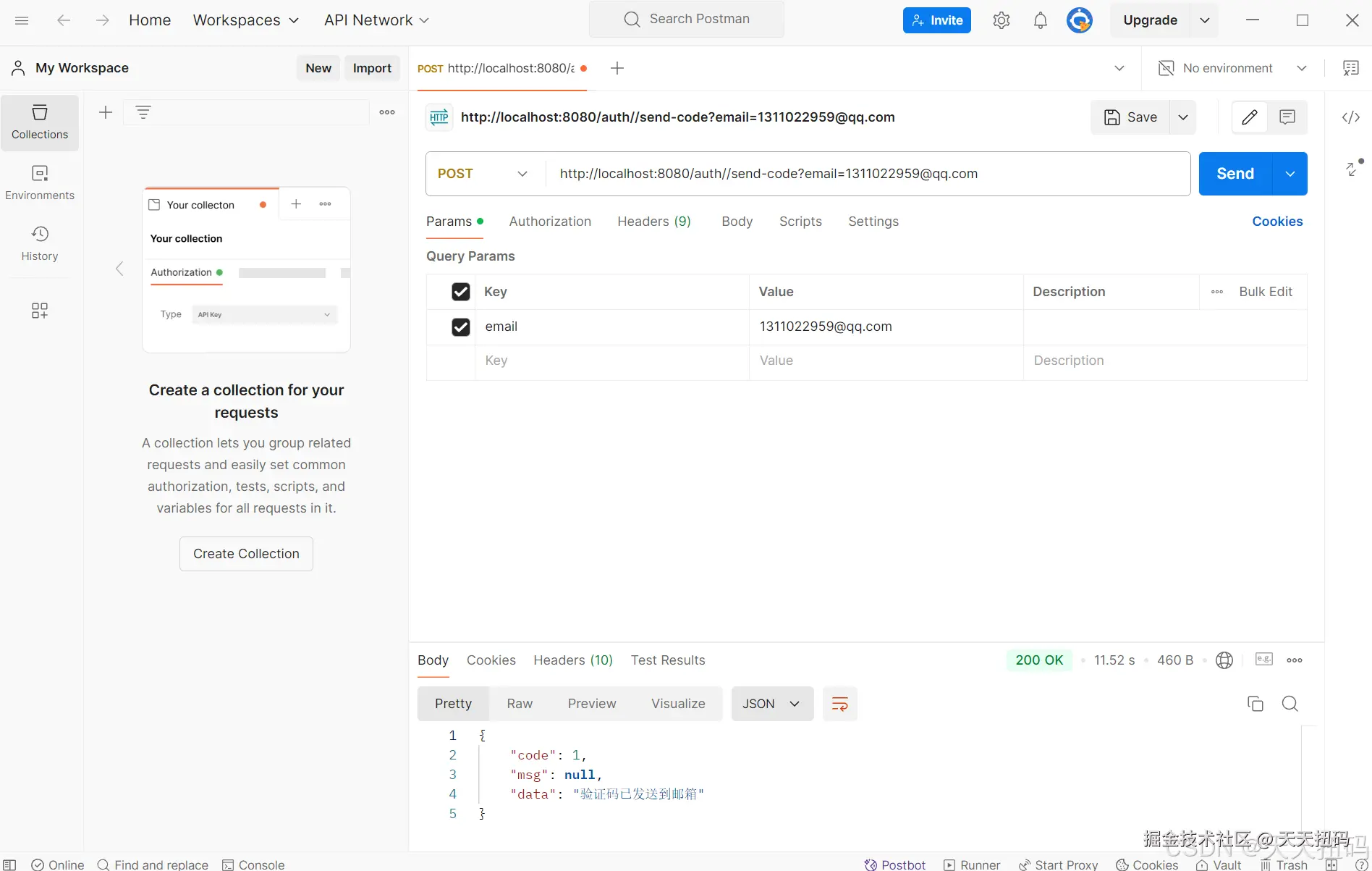This screenshot has height=871, width=1372.
Task: Click the network globe icon
Action: pos(1224,660)
